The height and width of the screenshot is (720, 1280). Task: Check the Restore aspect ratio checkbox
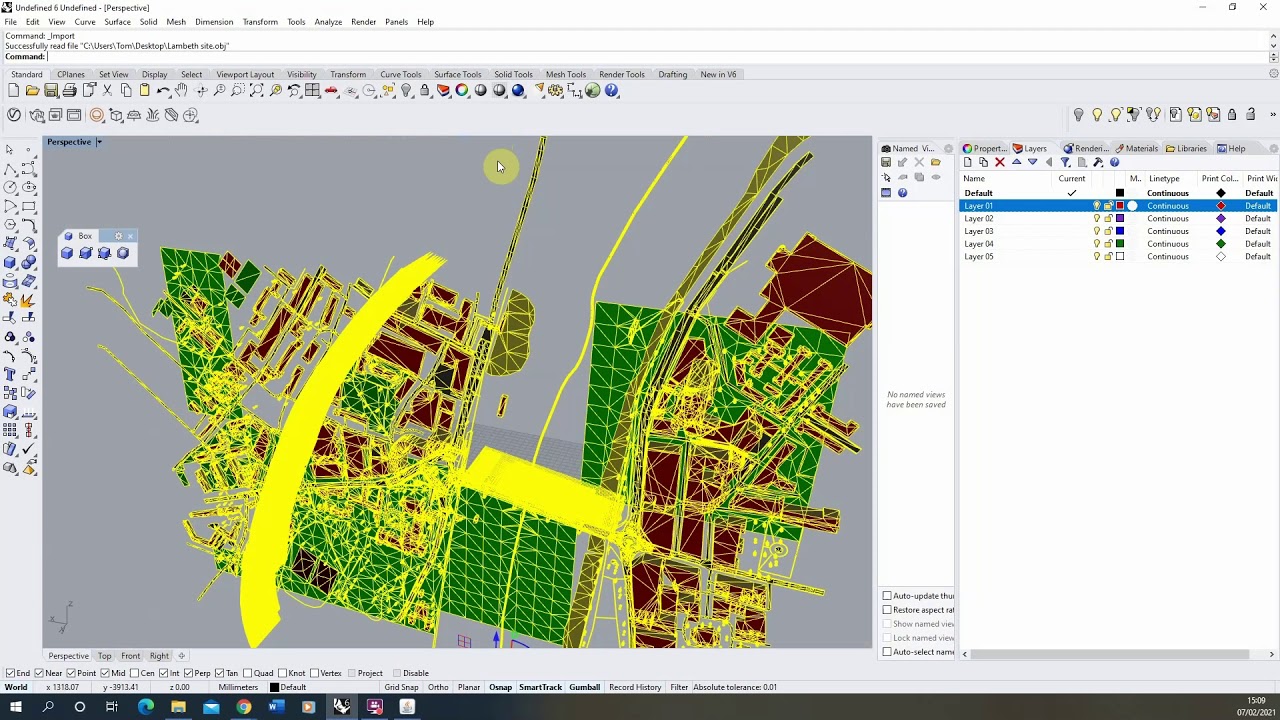click(x=887, y=610)
